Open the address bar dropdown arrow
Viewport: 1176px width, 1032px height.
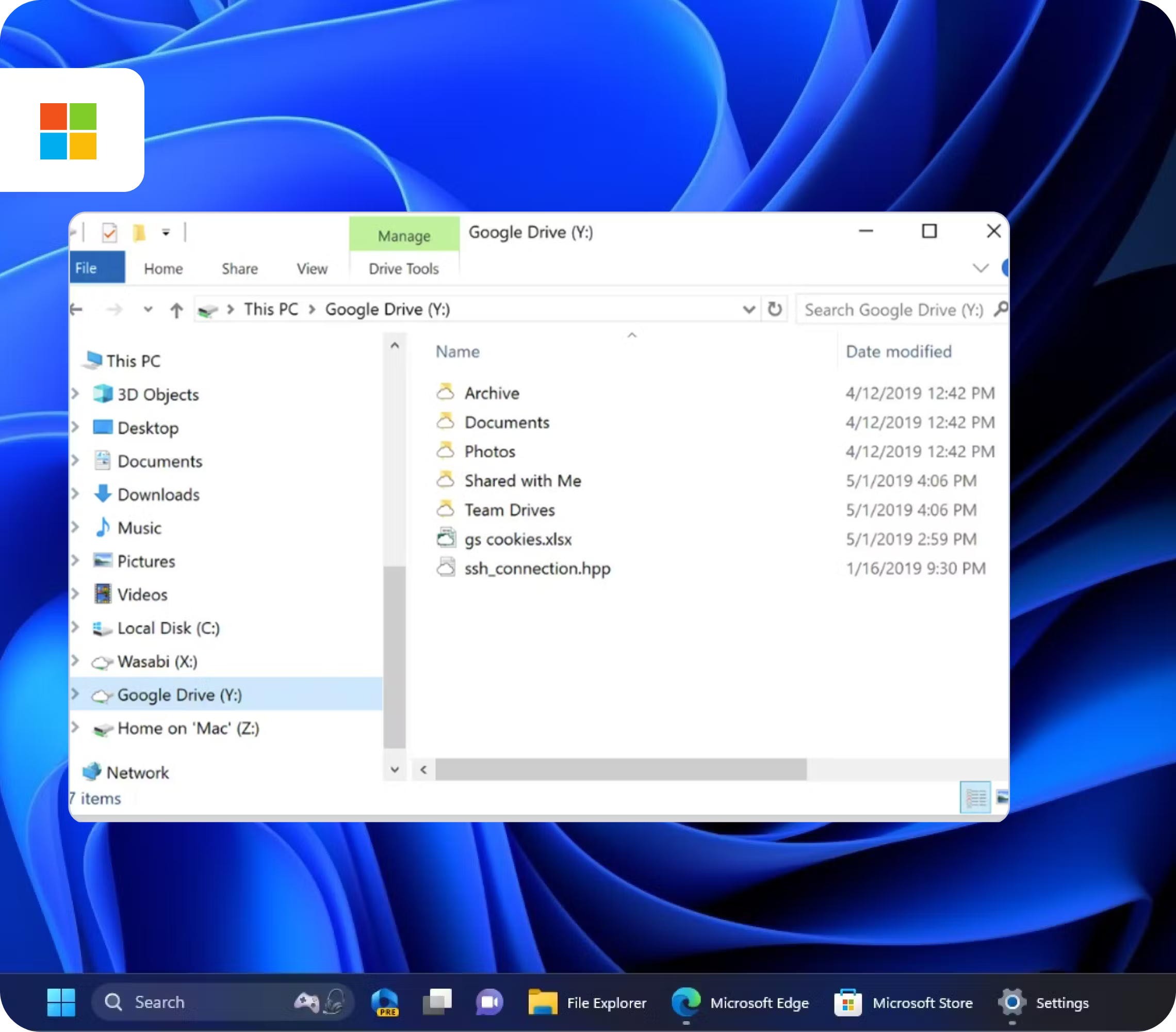coord(748,309)
